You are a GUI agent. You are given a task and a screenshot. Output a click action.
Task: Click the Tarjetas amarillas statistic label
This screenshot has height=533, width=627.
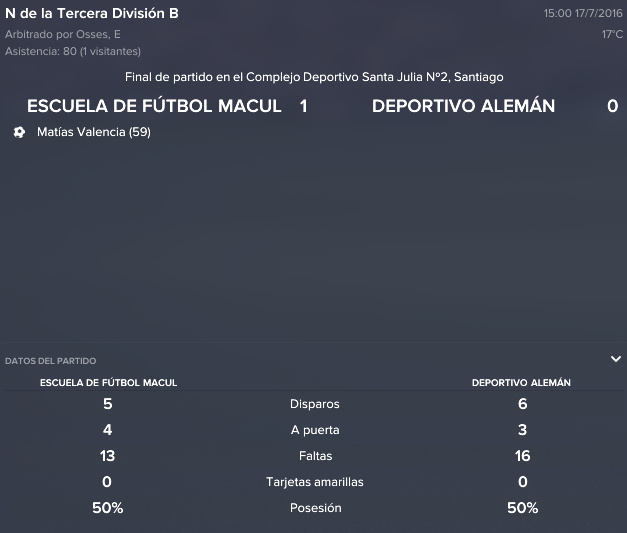315,482
